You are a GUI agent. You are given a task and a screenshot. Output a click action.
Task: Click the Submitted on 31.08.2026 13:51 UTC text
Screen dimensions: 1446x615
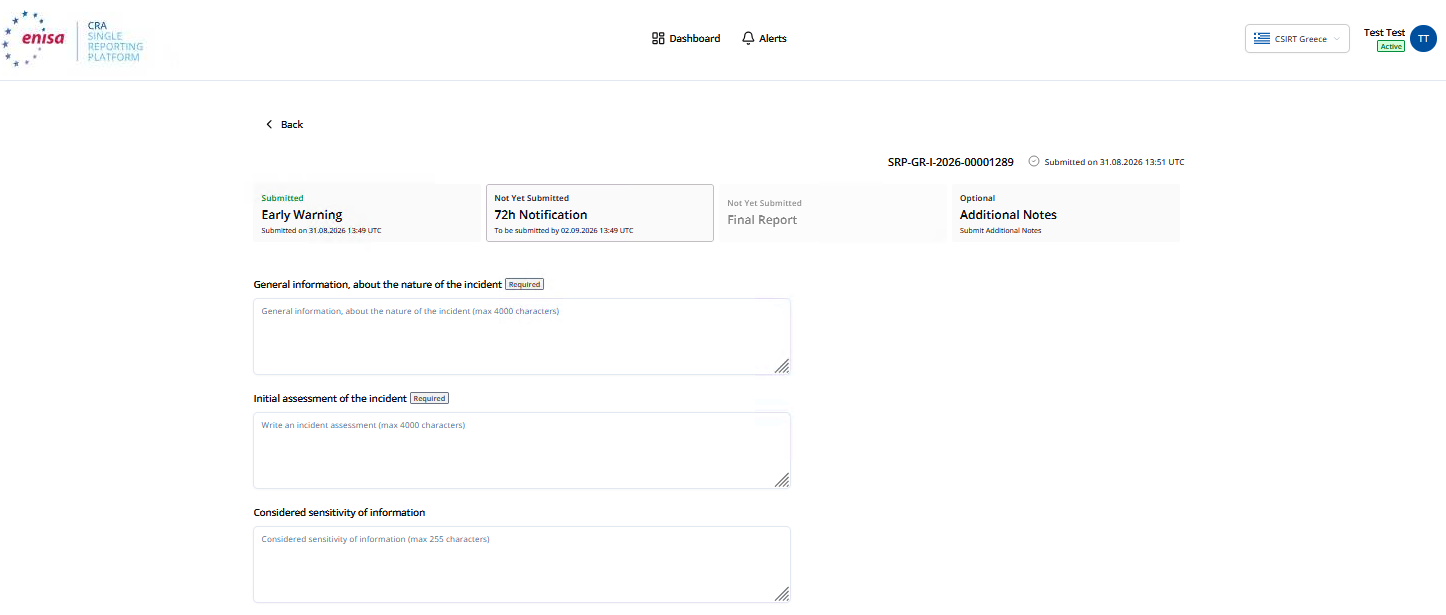click(1114, 162)
